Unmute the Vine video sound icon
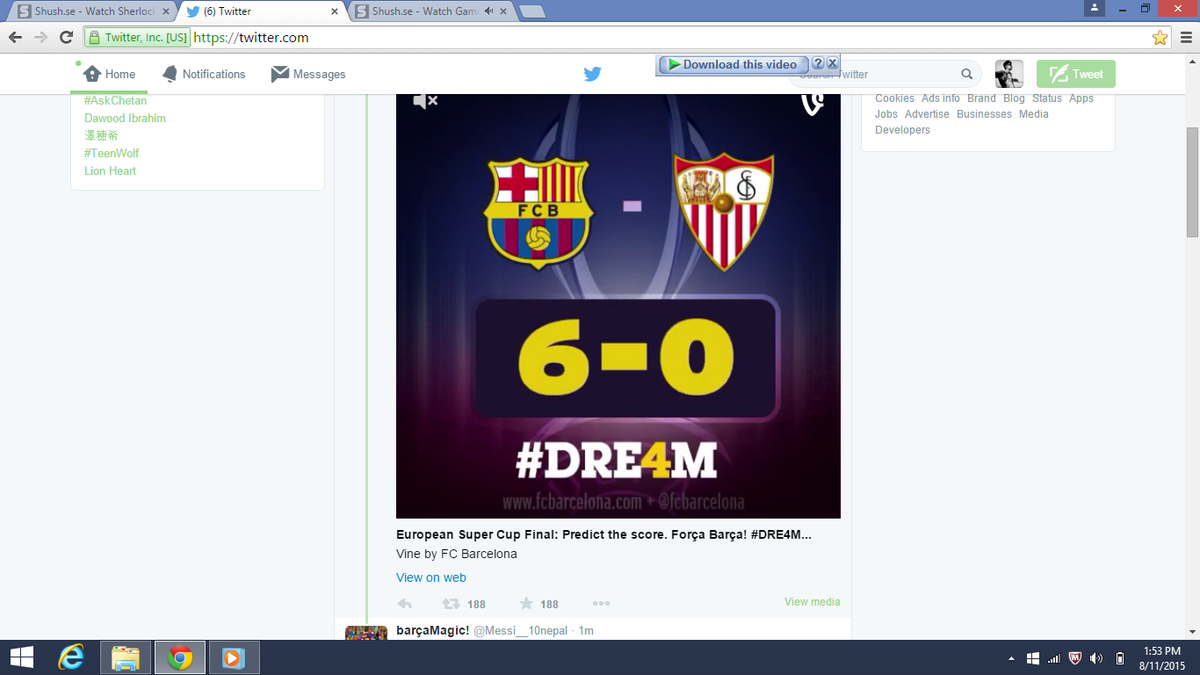Screen dimensions: 1200x675 425,101
